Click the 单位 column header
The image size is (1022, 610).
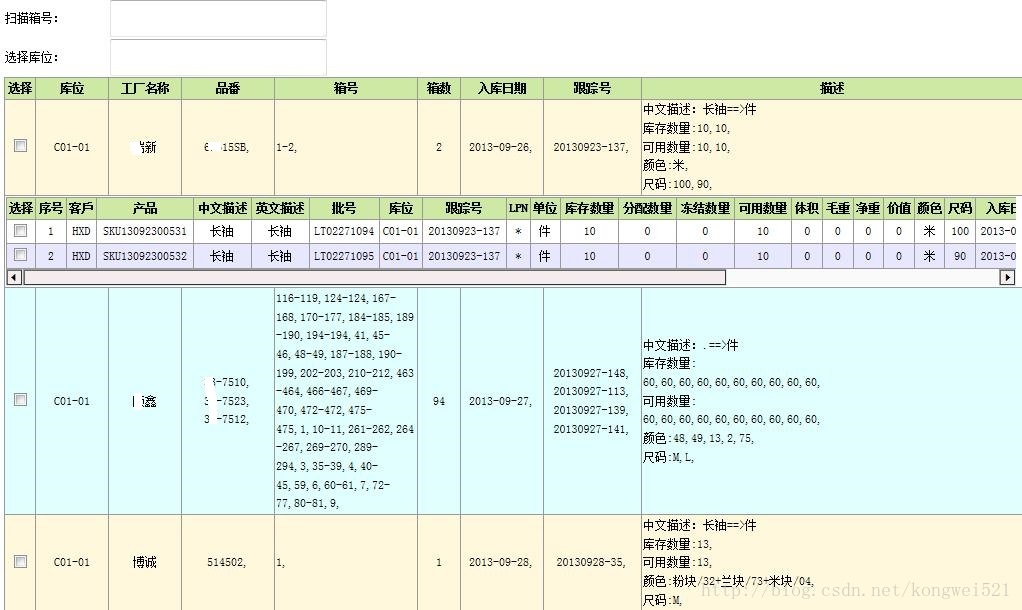(544, 209)
